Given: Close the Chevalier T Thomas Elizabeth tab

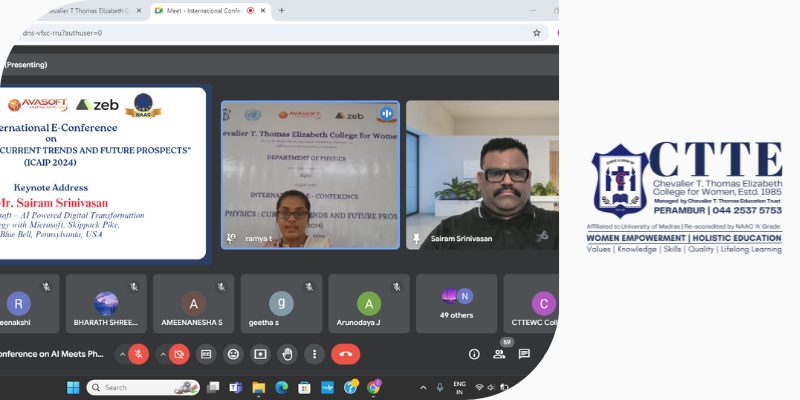Looking at the screenshot, I should [x=139, y=10].
